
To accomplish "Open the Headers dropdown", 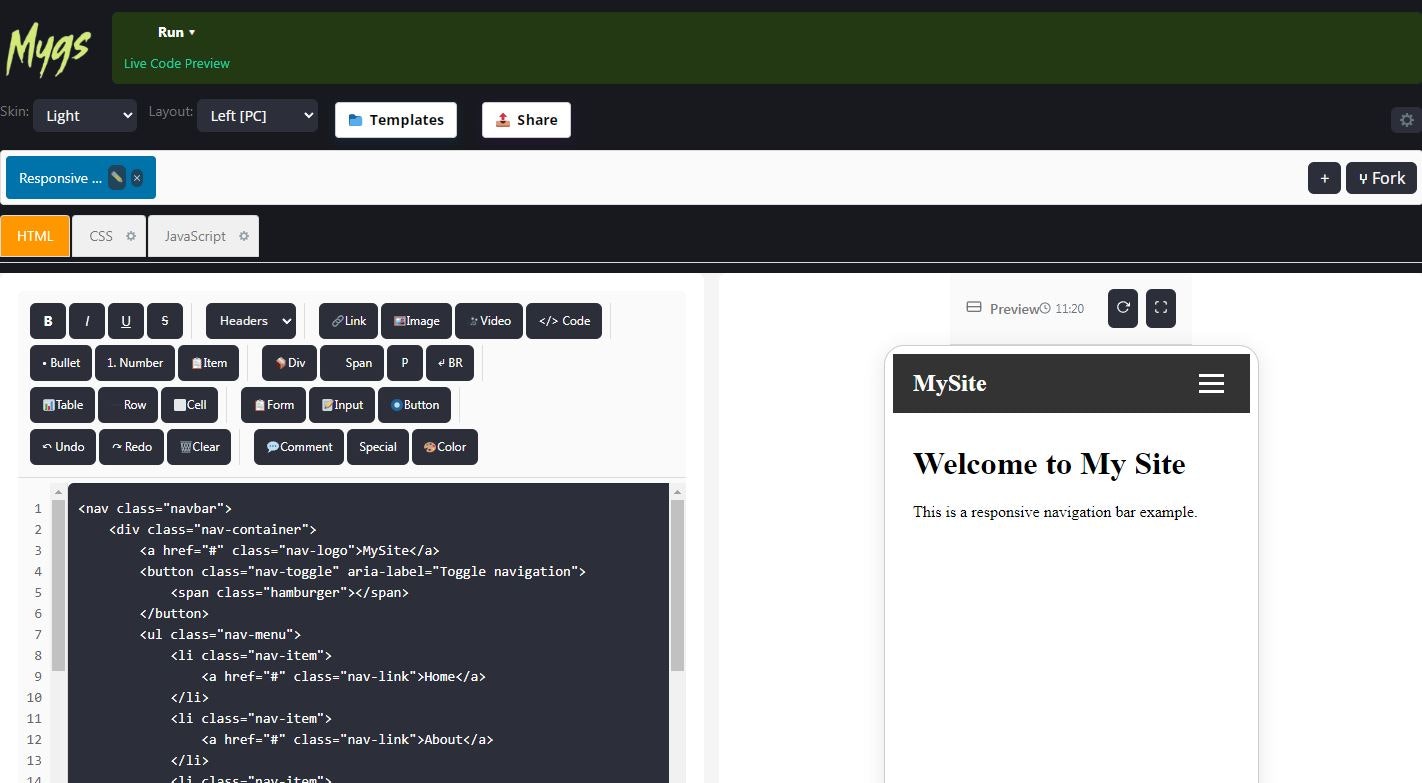I will [x=251, y=321].
